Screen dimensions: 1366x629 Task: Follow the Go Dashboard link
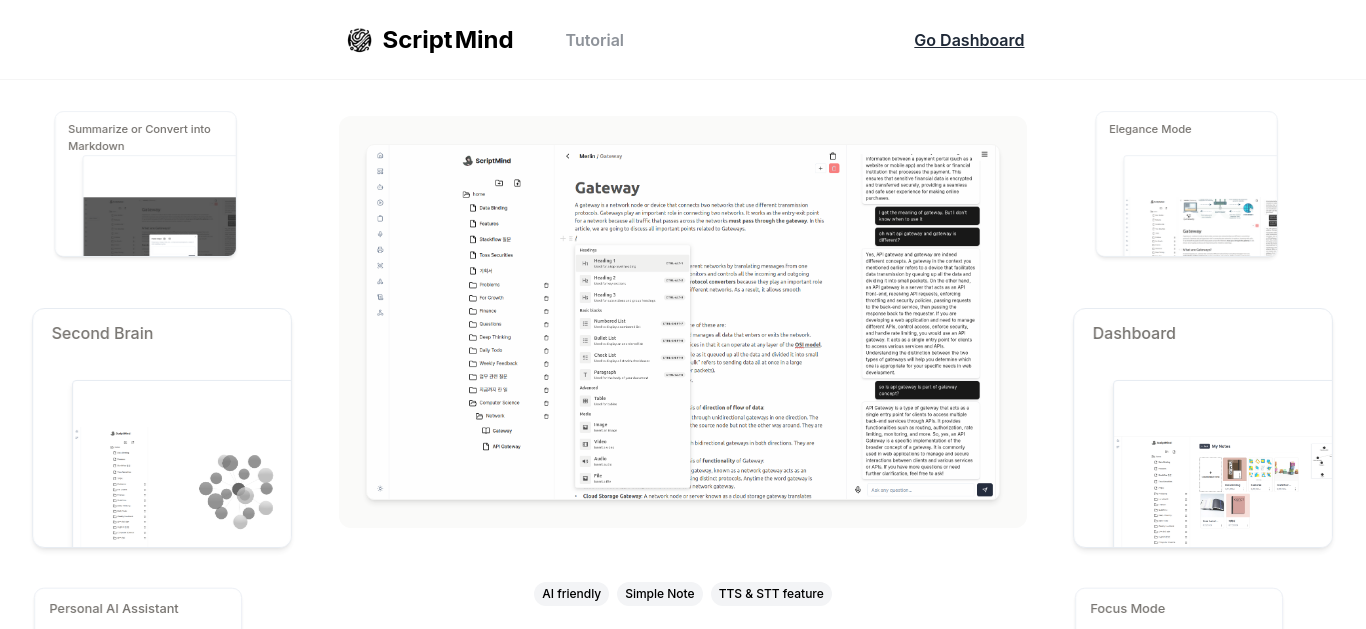[x=969, y=41]
